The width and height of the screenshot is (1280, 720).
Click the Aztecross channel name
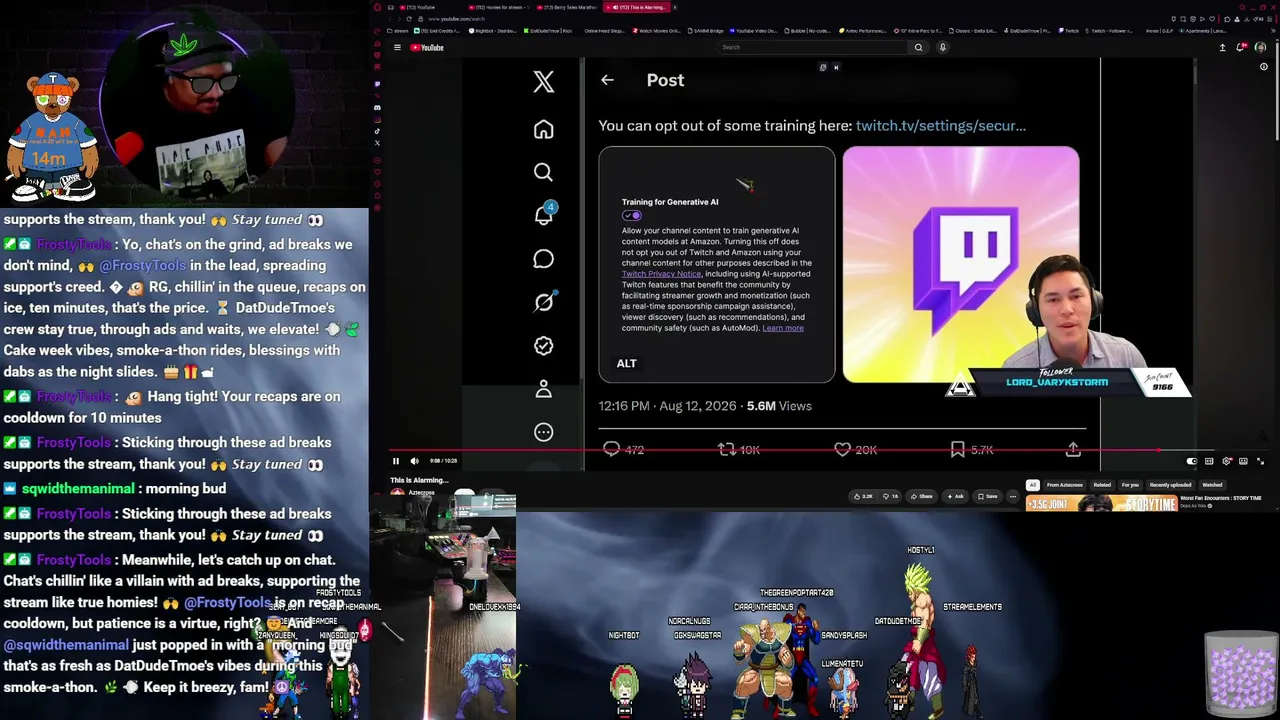pyautogui.click(x=421, y=493)
